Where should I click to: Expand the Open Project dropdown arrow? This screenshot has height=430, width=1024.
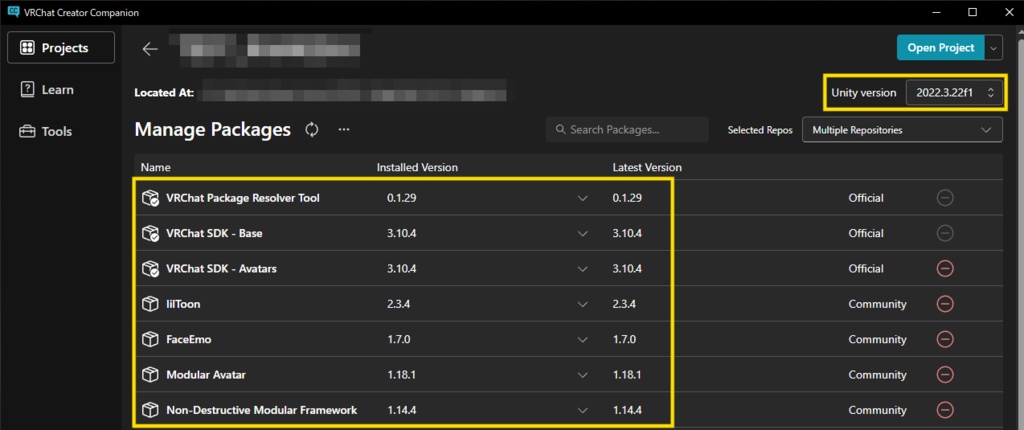993,48
